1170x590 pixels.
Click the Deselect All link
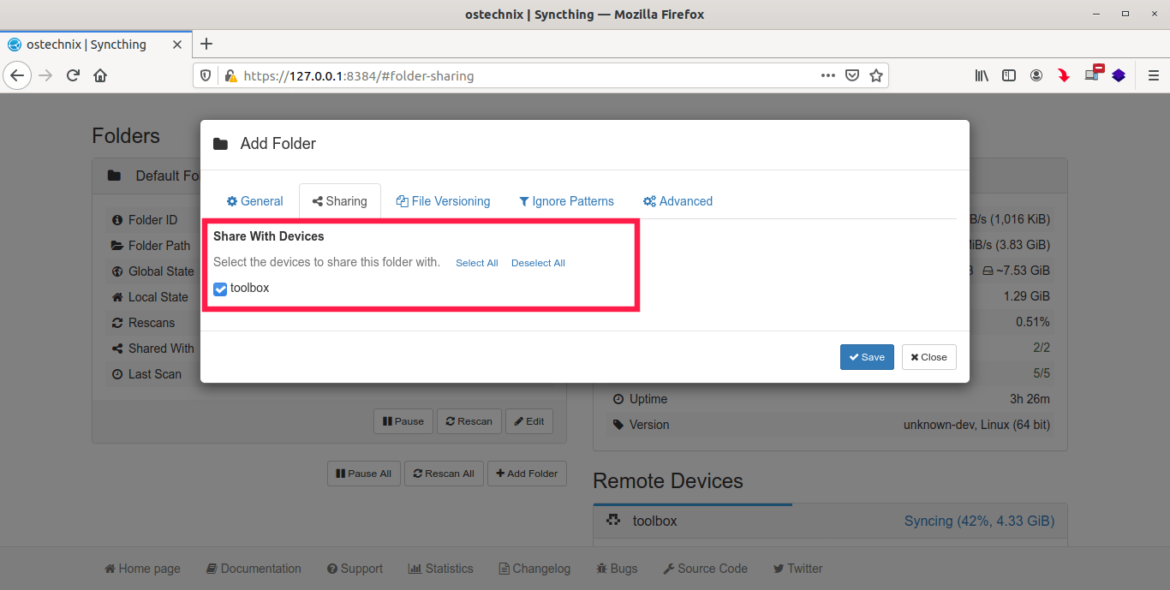pyautogui.click(x=538, y=263)
